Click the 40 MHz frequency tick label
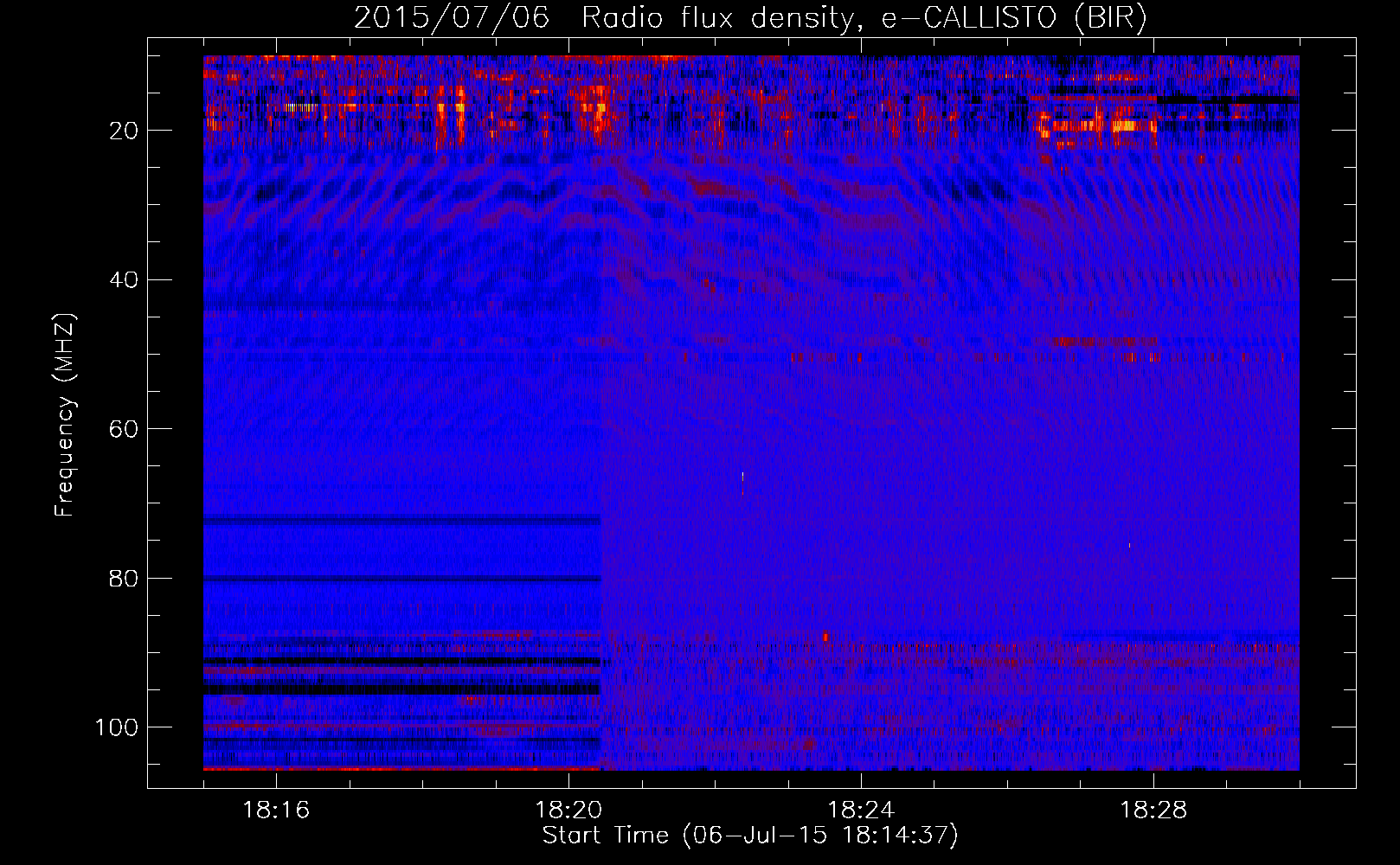 coord(125,280)
